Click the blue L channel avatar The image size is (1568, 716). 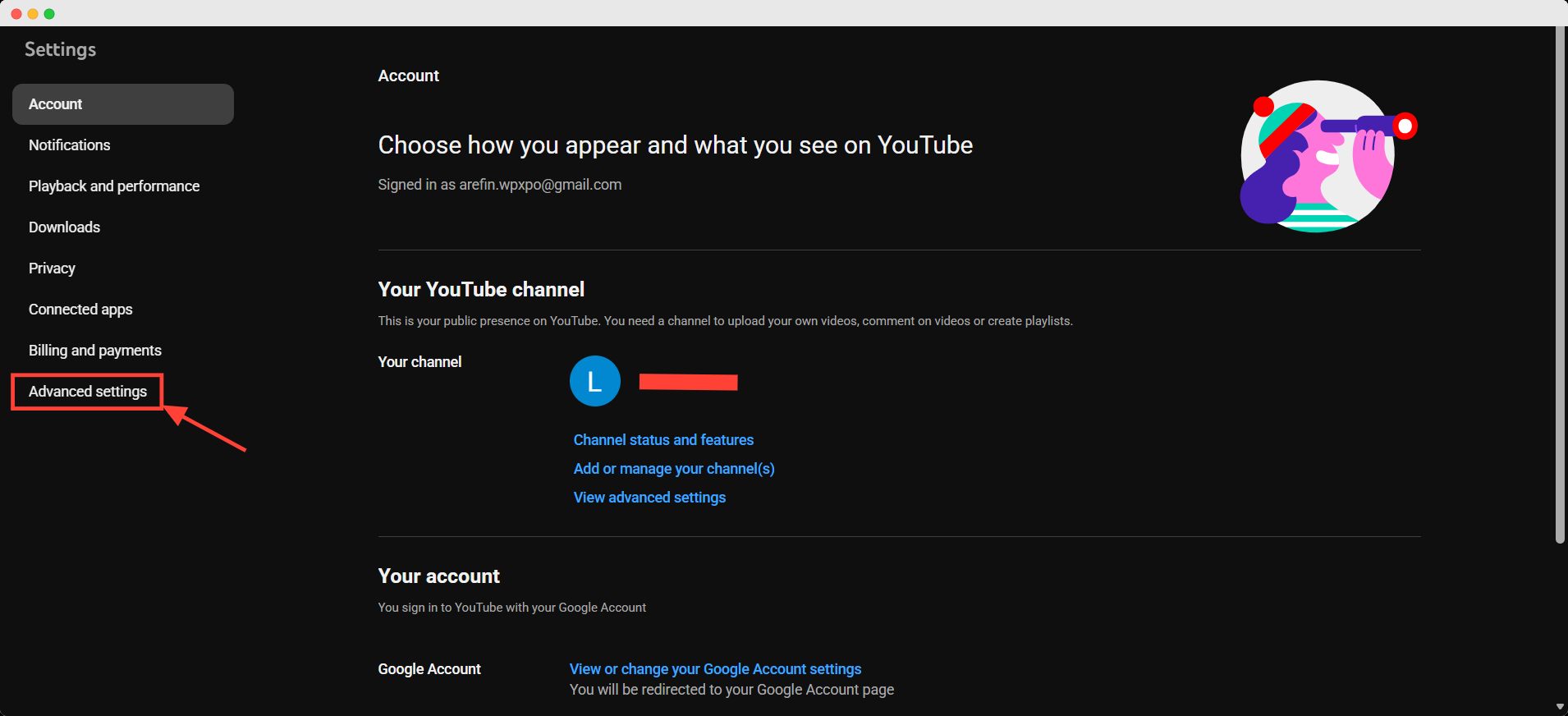(x=595, y=381)
